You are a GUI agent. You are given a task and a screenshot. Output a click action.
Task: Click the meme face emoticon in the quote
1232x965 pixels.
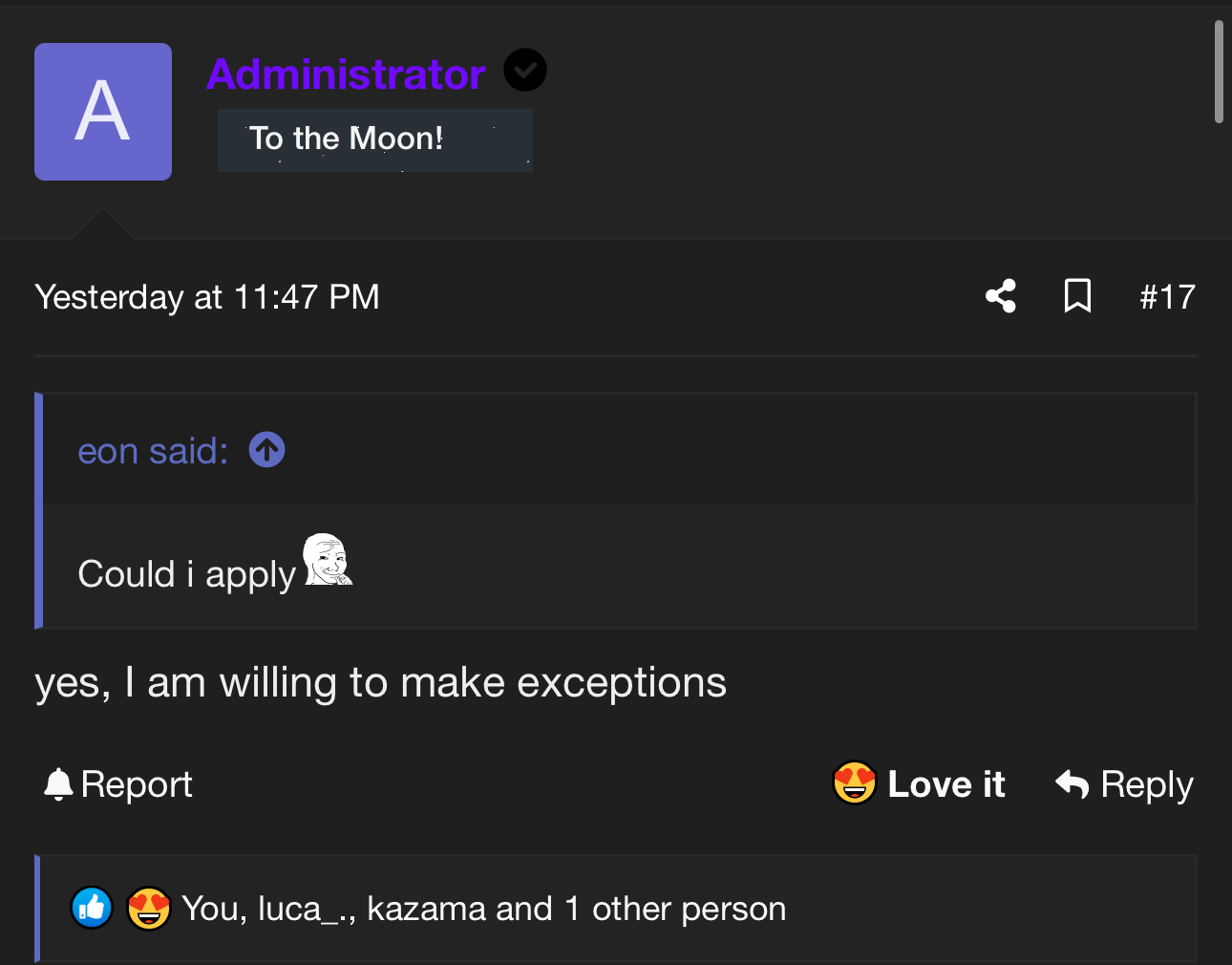328,559
